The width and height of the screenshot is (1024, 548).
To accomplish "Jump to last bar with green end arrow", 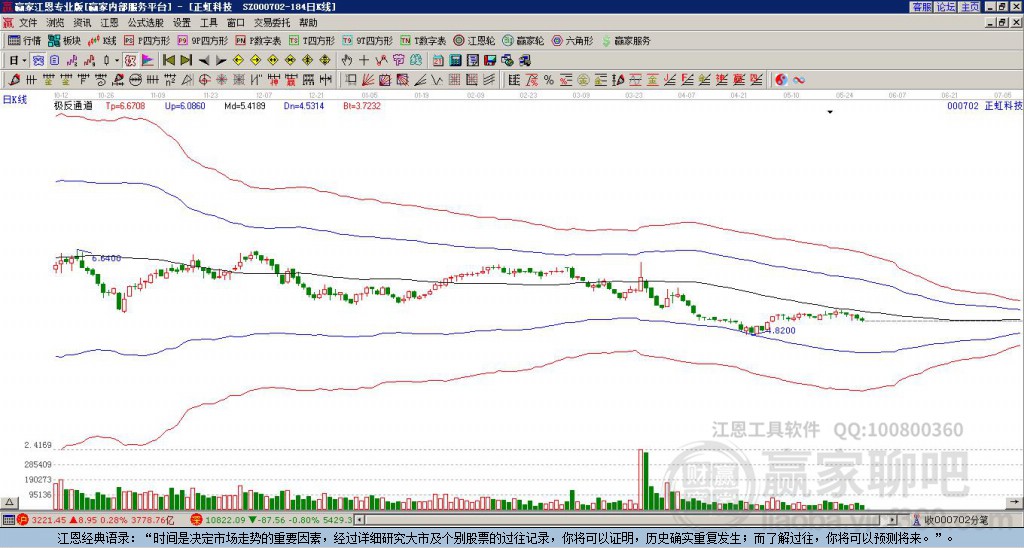I will pyautogui.click(x=186, y=60).
